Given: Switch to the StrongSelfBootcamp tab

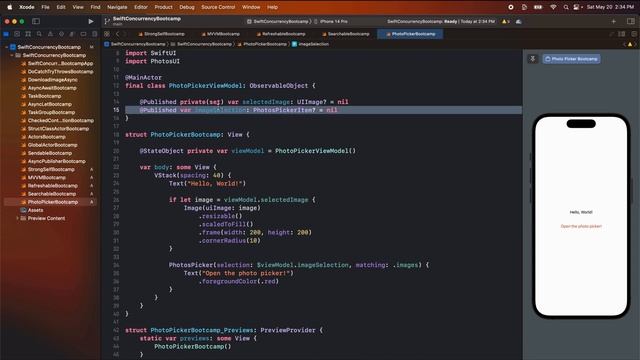Looking at the screenshot, I should point(162,34).
